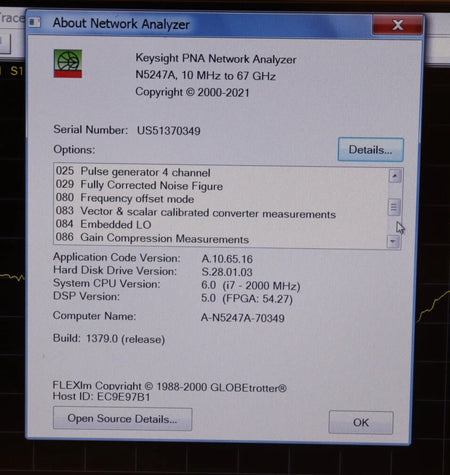The height and width of the screenshot is (475, 450).
Task: Click the Trace menu behind the dialog
Action: click(x=12, y=18)
